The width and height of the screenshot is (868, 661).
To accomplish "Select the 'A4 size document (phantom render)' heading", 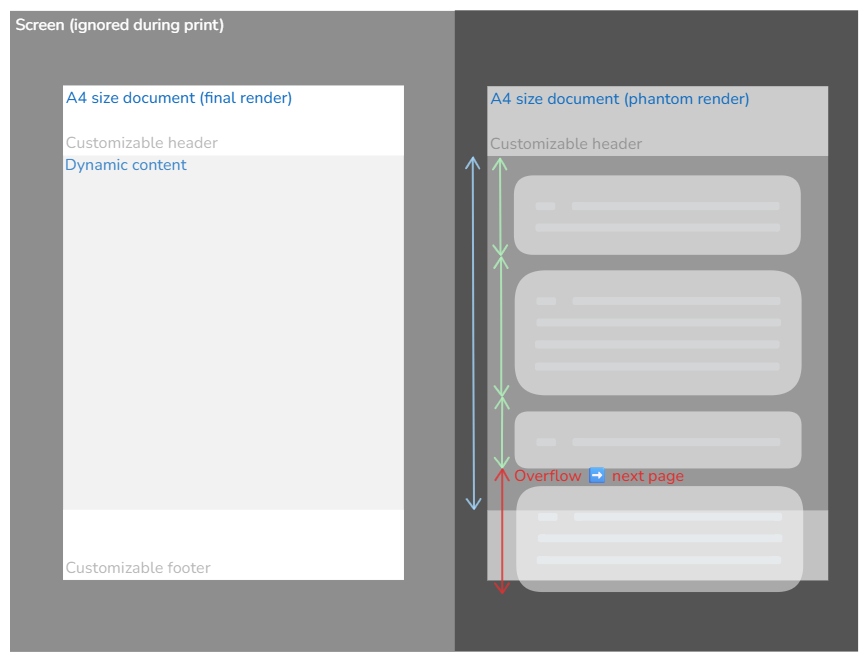I will pyautogui.click(x=619, y=98).
